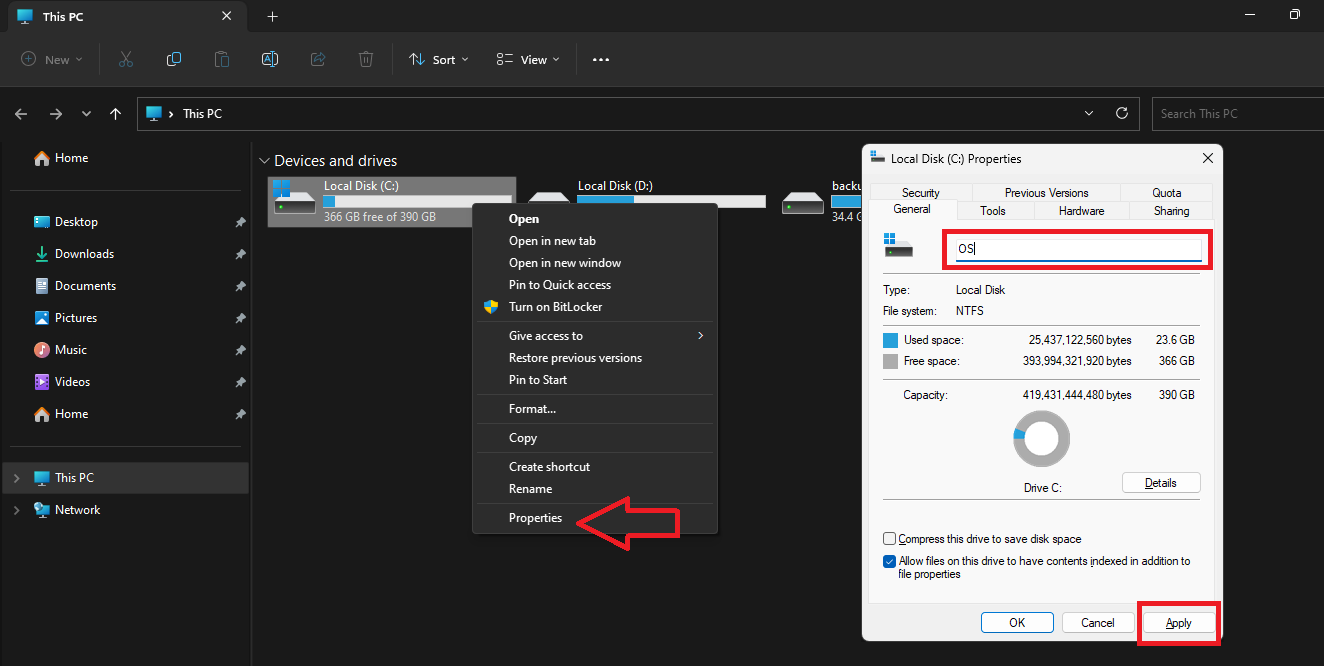Click the Details button

[x=1160, y=483]
